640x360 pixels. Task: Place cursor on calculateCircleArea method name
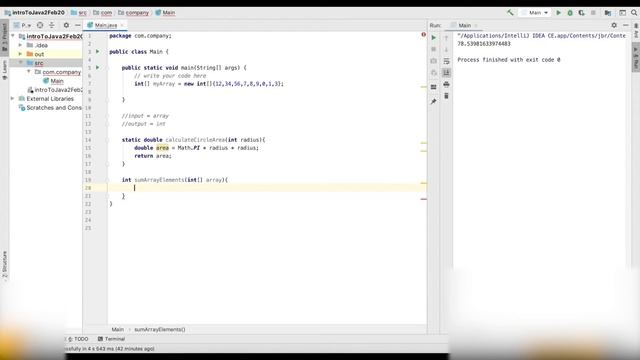[195, 140]
